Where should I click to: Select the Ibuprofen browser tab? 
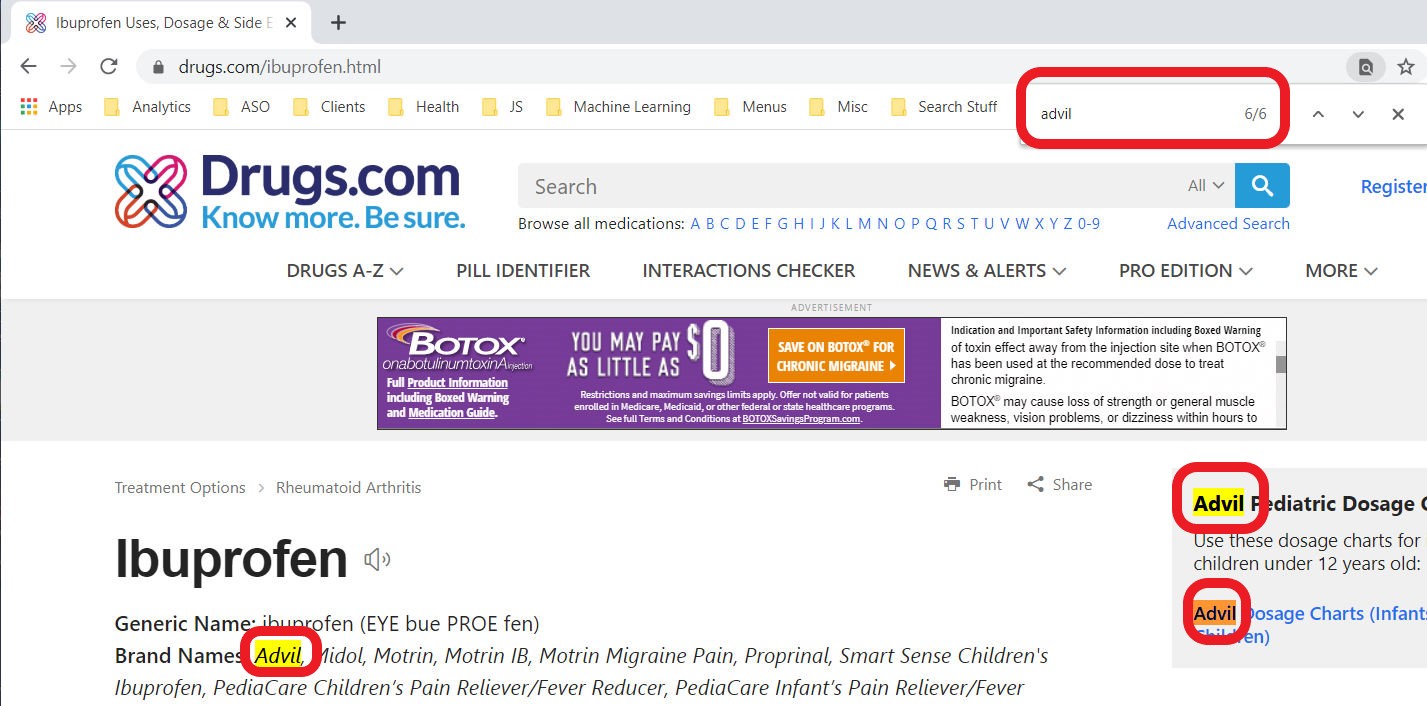(x=160, y=22)
